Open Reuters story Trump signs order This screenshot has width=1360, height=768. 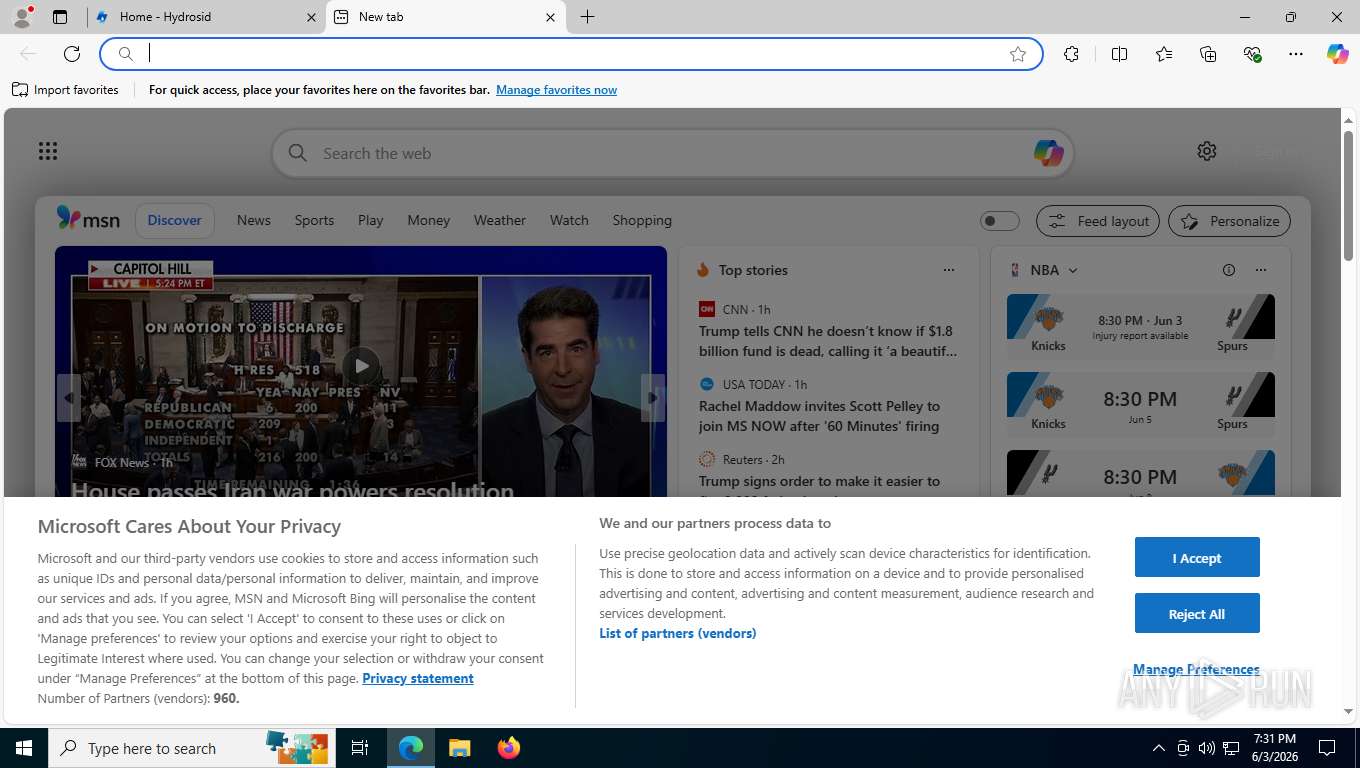[819, 481]
